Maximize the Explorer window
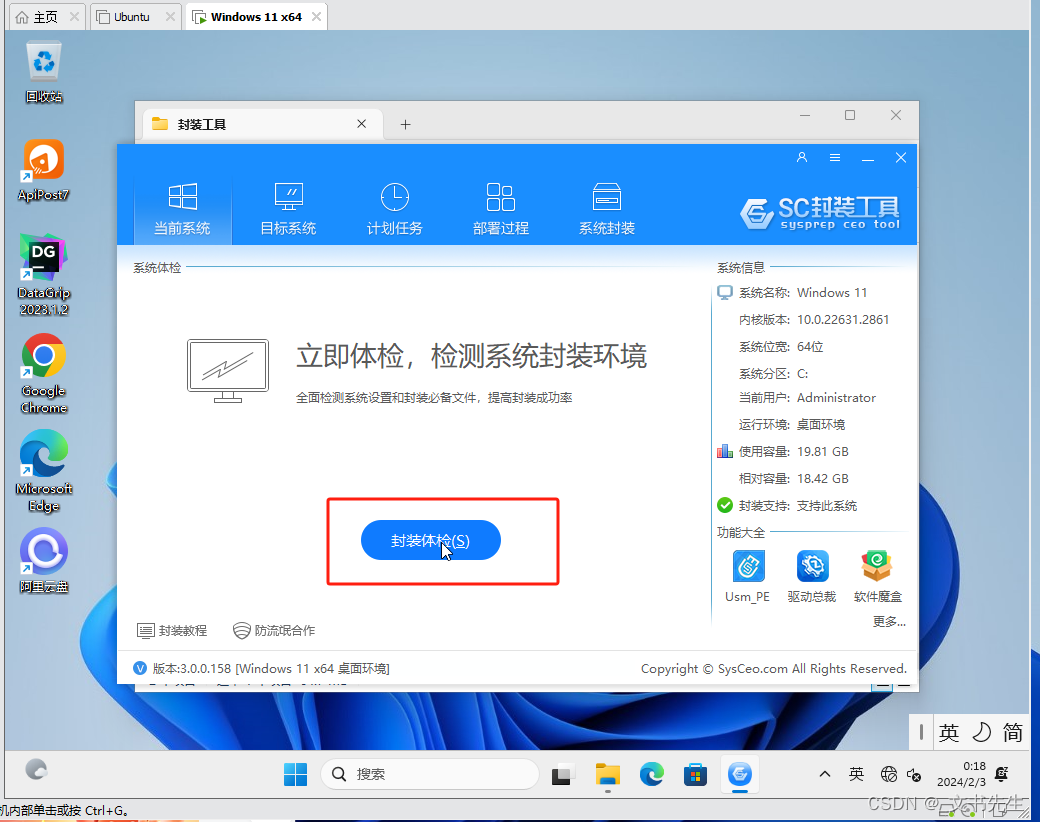Screen dimensions: 1040x822 (850, 115)
